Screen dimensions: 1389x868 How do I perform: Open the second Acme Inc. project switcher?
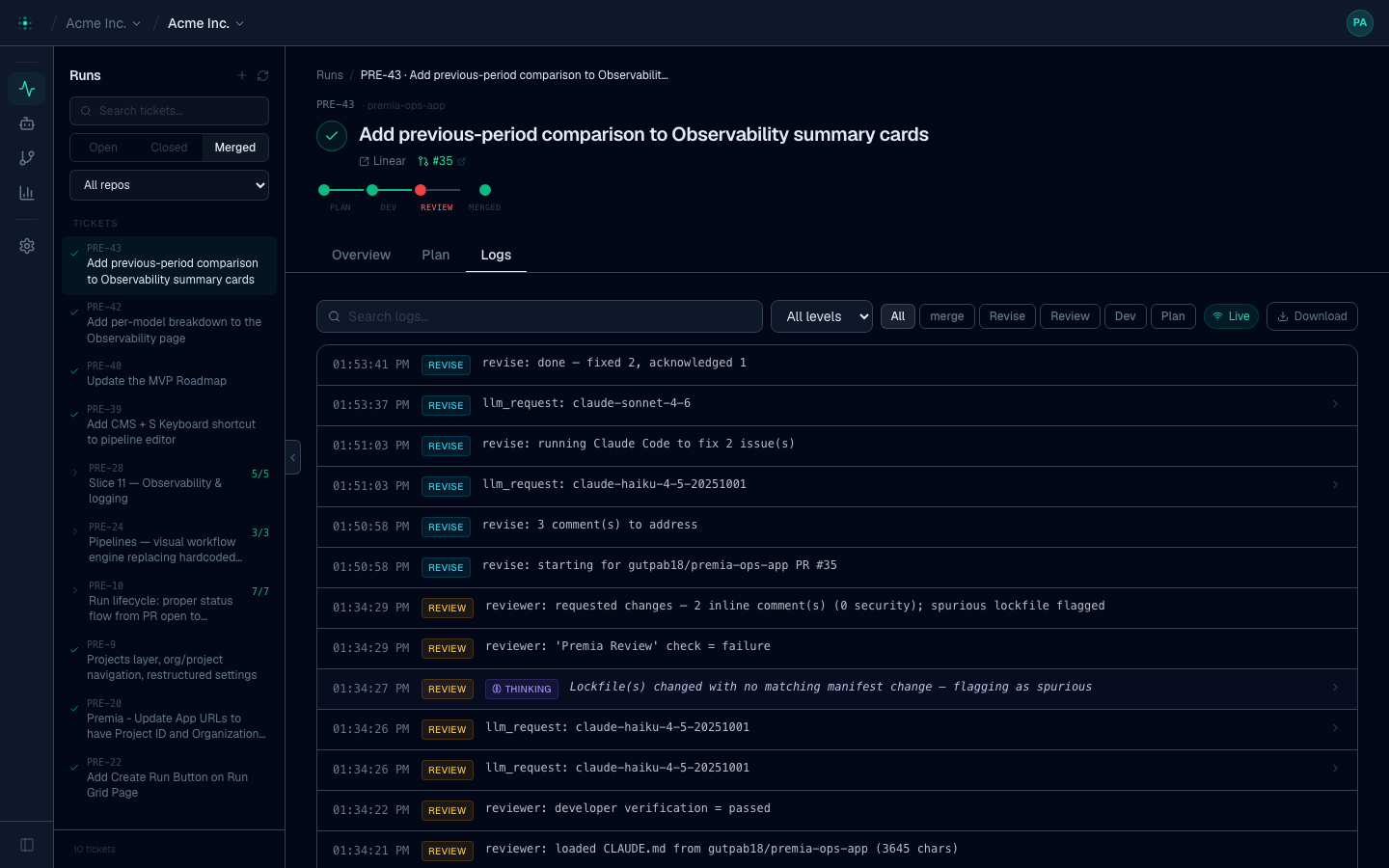(205, 23)
